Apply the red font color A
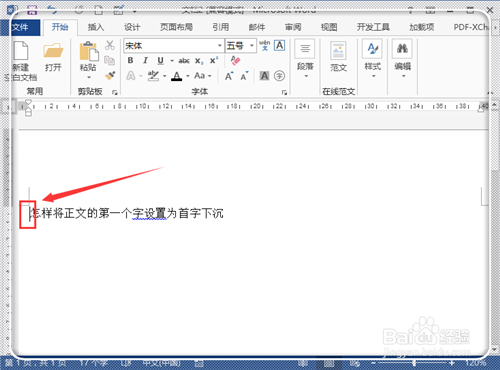 [177, 76]
